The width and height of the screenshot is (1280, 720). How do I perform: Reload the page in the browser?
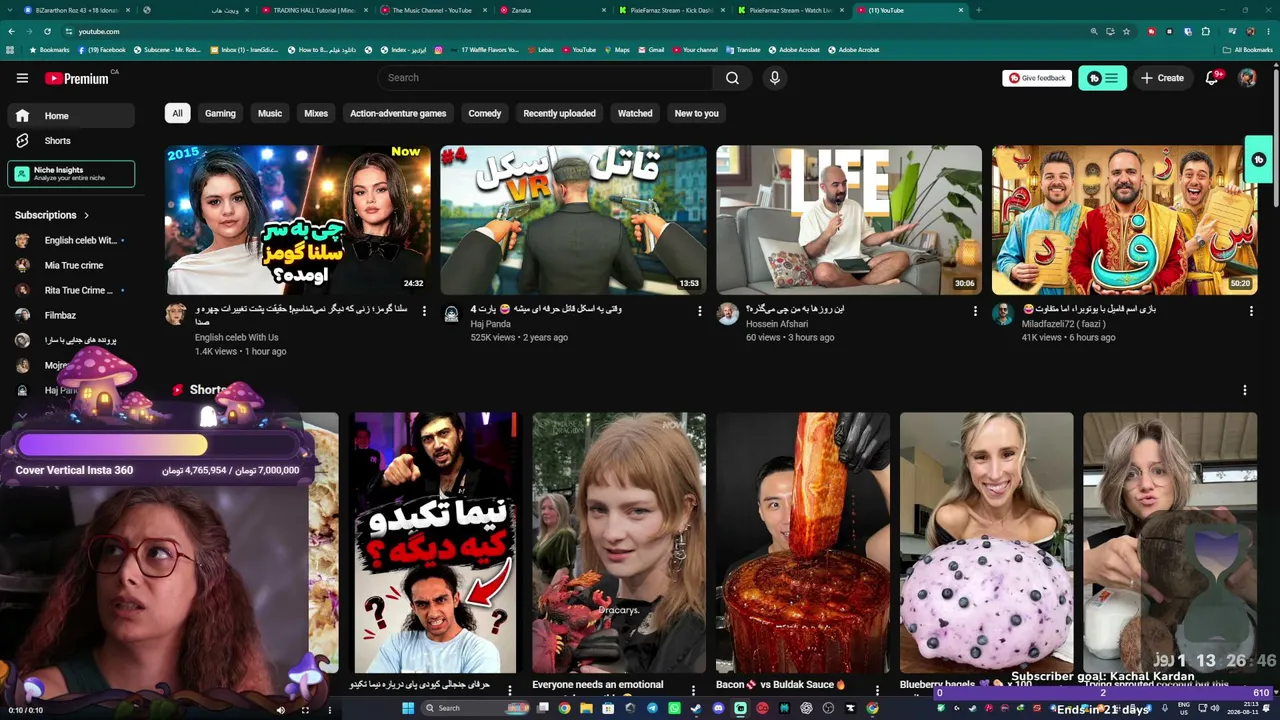coord(47,31)
